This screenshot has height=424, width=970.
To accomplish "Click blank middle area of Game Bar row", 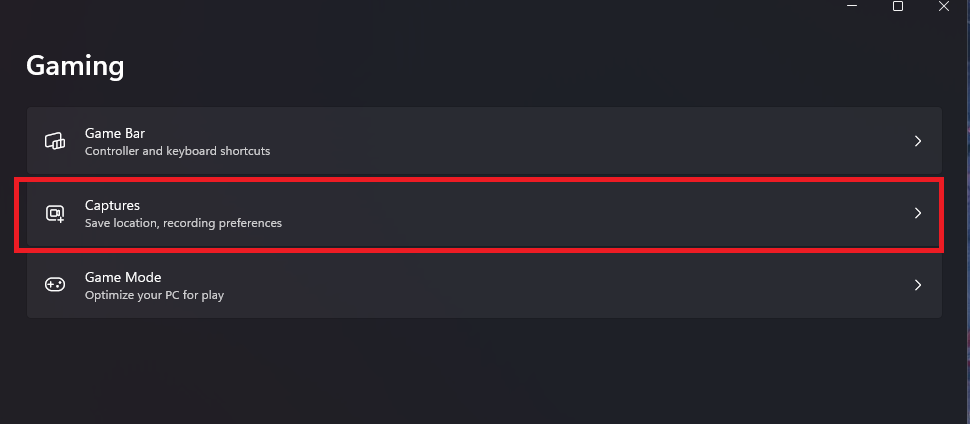I will pyautogui.click(x=550, y=141).
